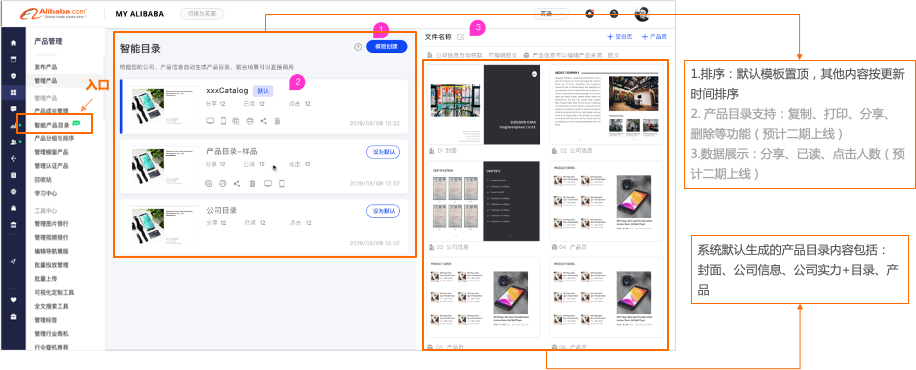Set 公司目录 as default via 设为默认
This screenshot has width=916, height=370.
383,211
